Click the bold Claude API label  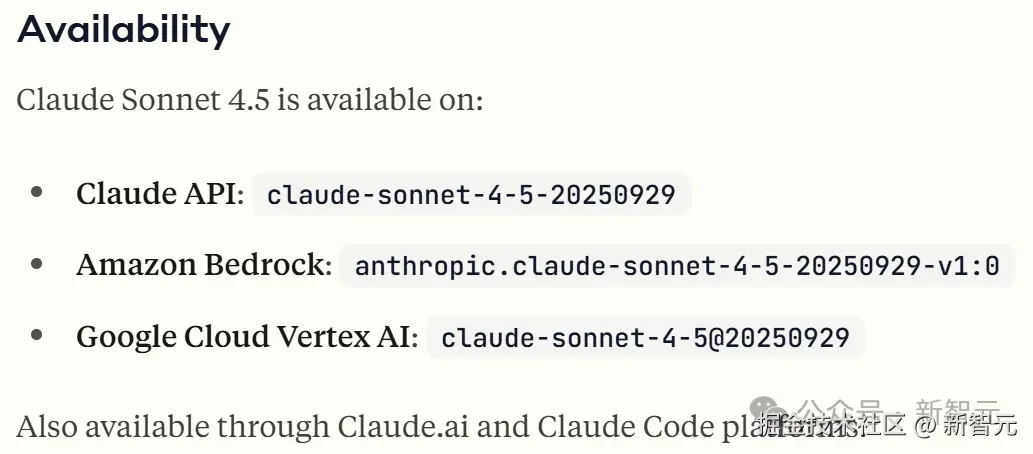point(161,194)
